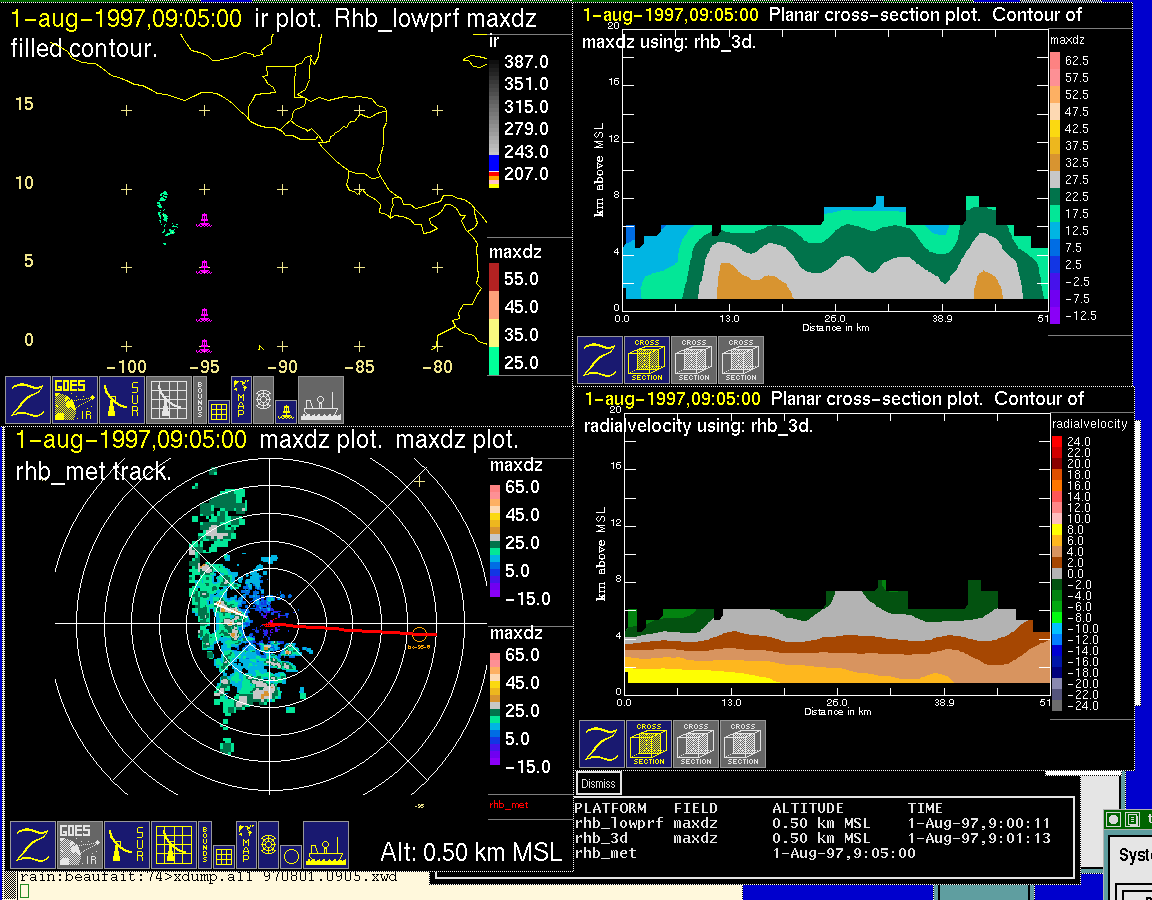
Task: Click the small grid icon in IR plot toolbar
Action: (x=220, y=409)
